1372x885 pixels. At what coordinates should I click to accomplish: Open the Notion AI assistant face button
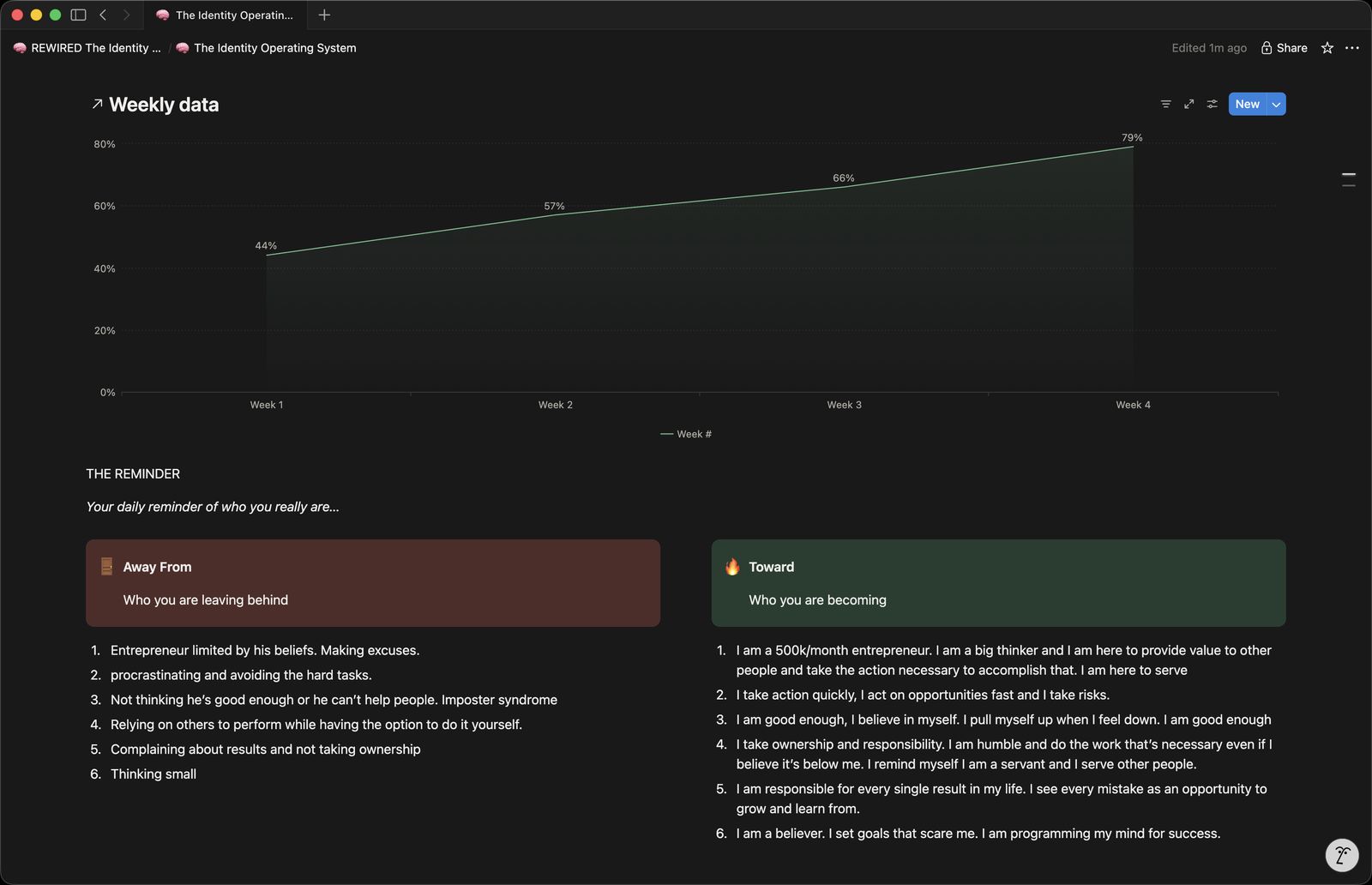[x=1342, y=855]
